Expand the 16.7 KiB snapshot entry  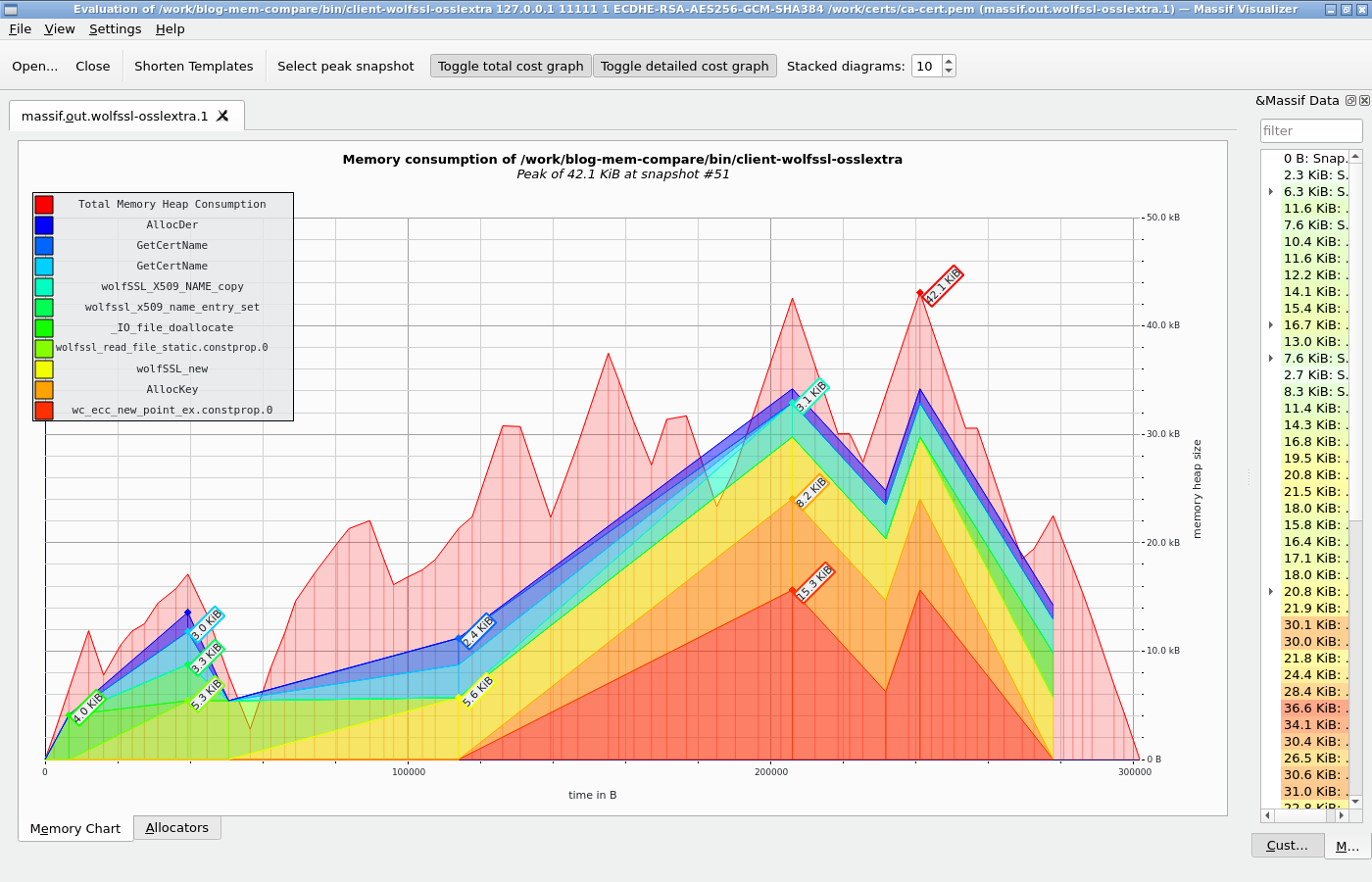tap(1271, 325)
